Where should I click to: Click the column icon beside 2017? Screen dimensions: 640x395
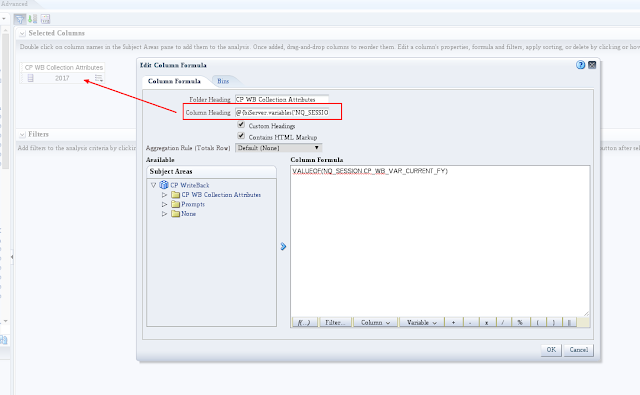30,78
